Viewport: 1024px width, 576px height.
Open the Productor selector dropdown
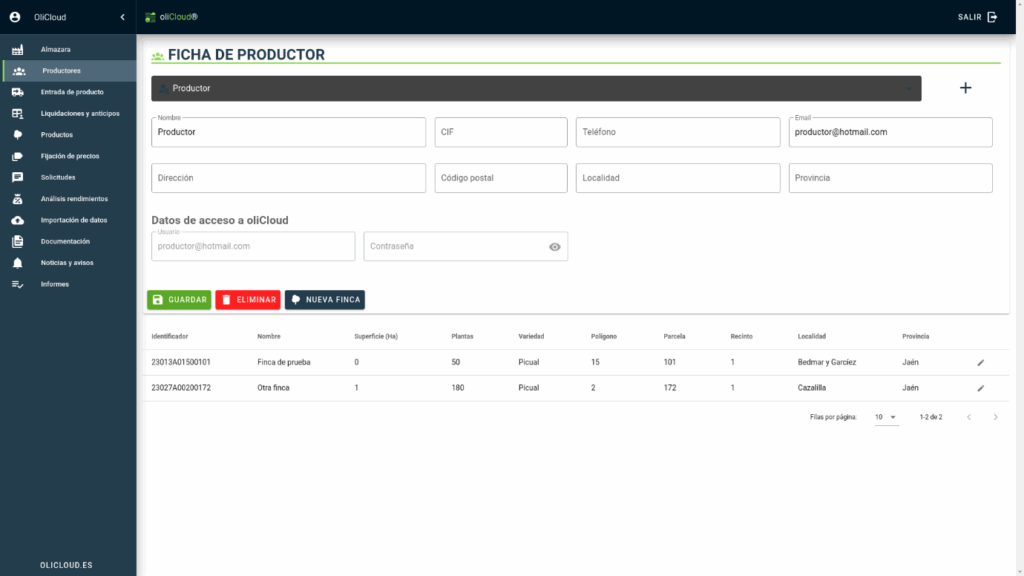coord(535,89)
